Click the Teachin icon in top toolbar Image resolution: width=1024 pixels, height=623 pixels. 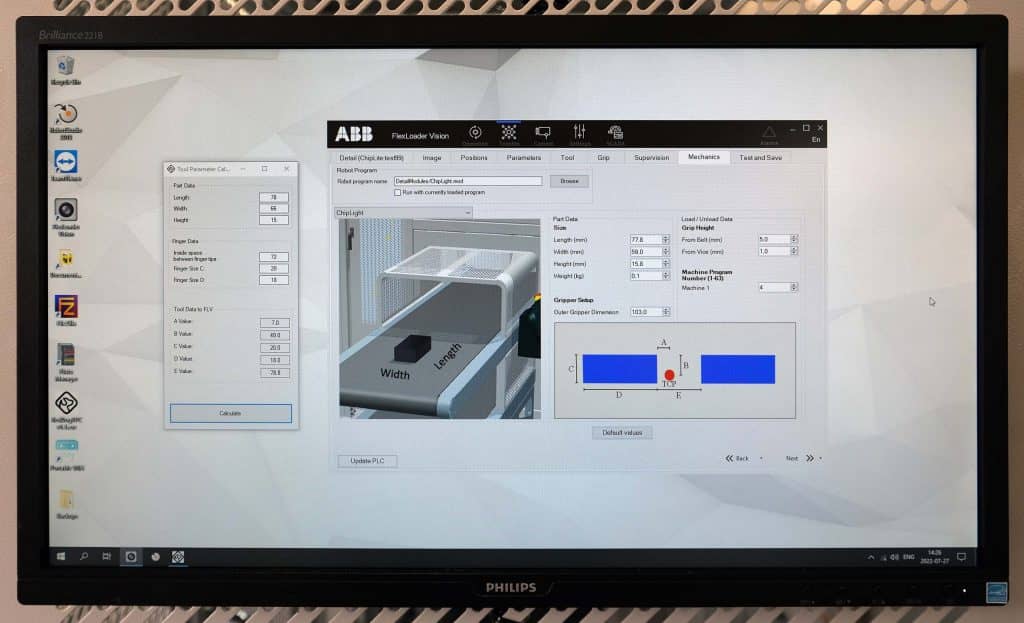click(509, 133)
